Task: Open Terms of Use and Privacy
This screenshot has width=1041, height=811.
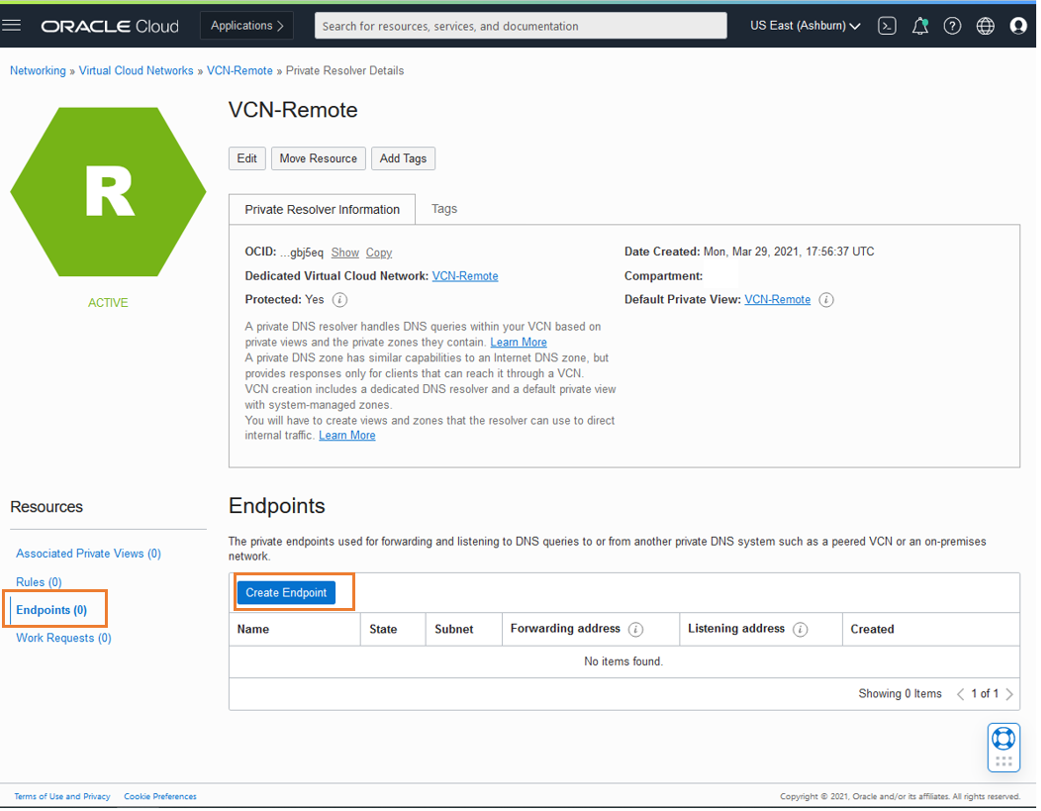Action: click(x=62, y=796)
